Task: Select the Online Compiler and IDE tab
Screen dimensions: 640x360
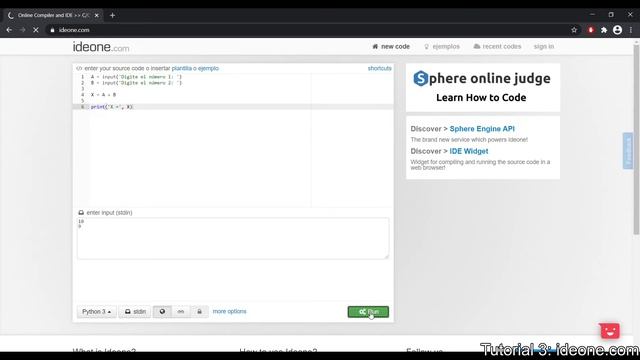Action: pyautogui.click(x=53, y=16)
